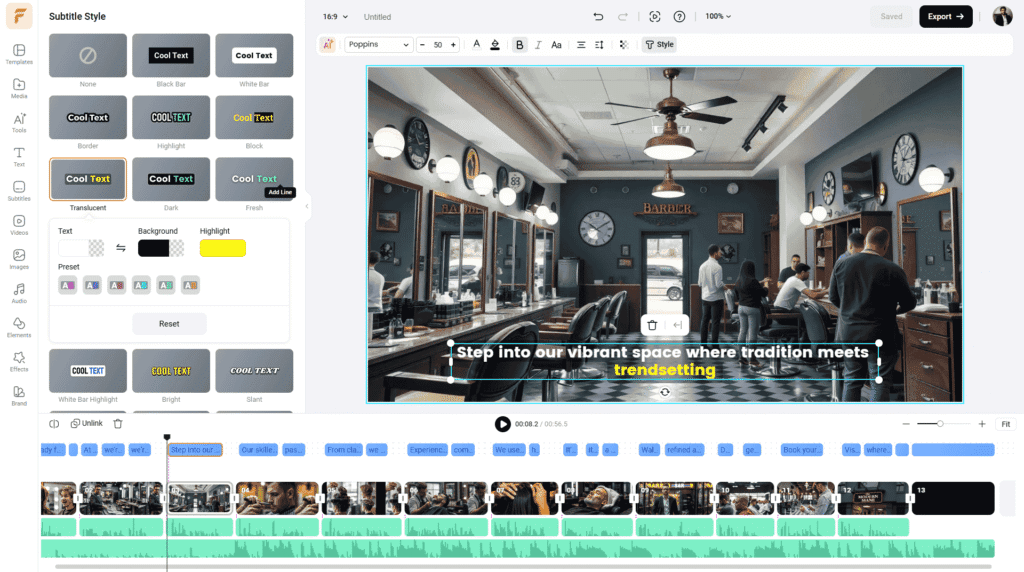Image resolution: width=1024 pixels, height=572 pixels.
Task: Click the line spacing icon
Action: (x=599, y=44)
